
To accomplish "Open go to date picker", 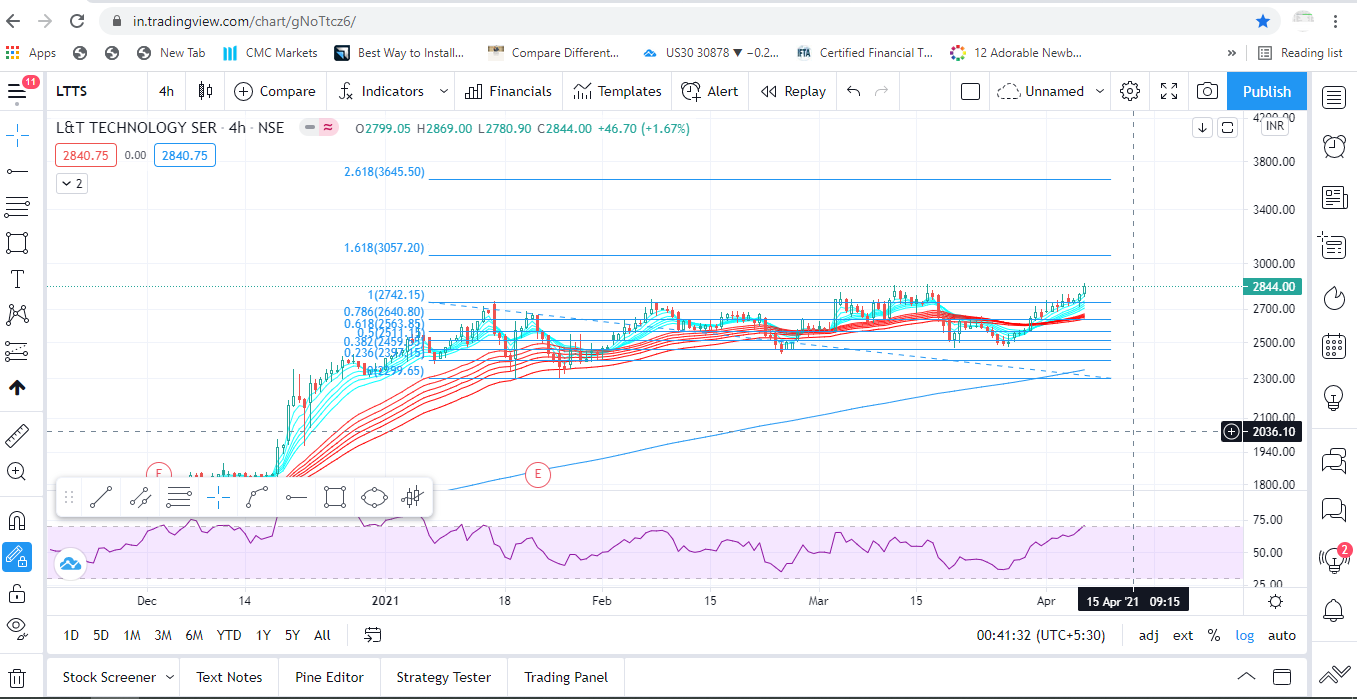I will click(373, 635).
